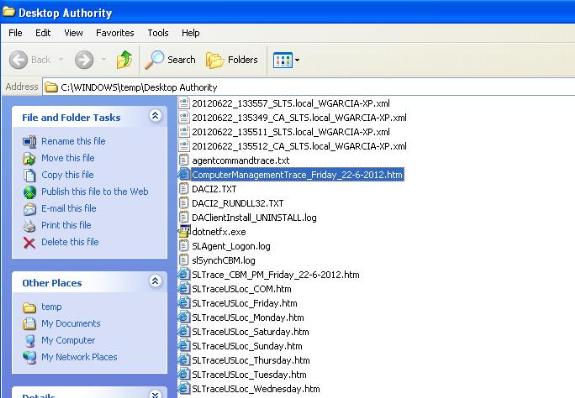This screenshot has height=398, width=575.
Task: Click Publish this file to the Web
Action: (x=95, y=192)
